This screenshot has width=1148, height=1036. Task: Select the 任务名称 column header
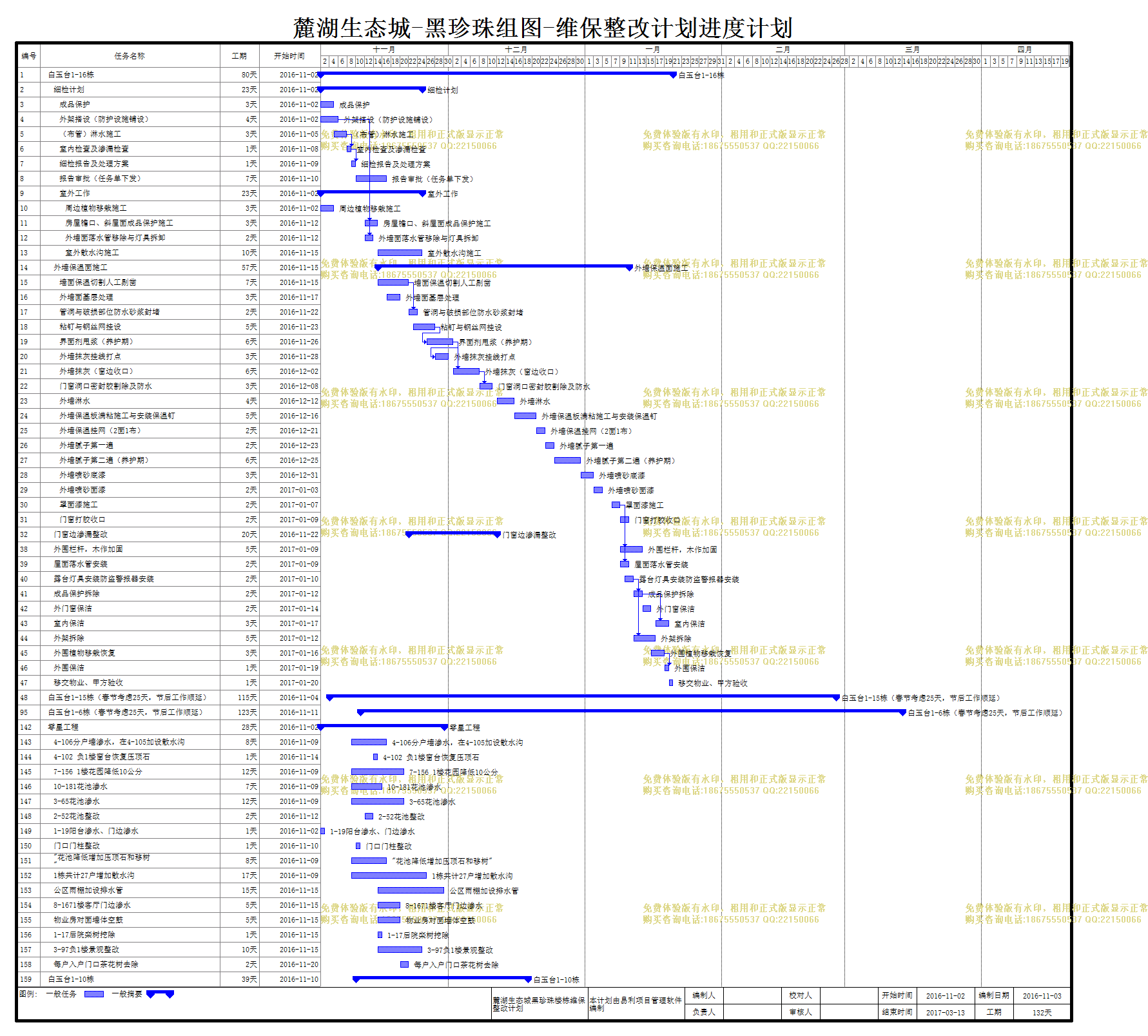click(x=130, y=56)
